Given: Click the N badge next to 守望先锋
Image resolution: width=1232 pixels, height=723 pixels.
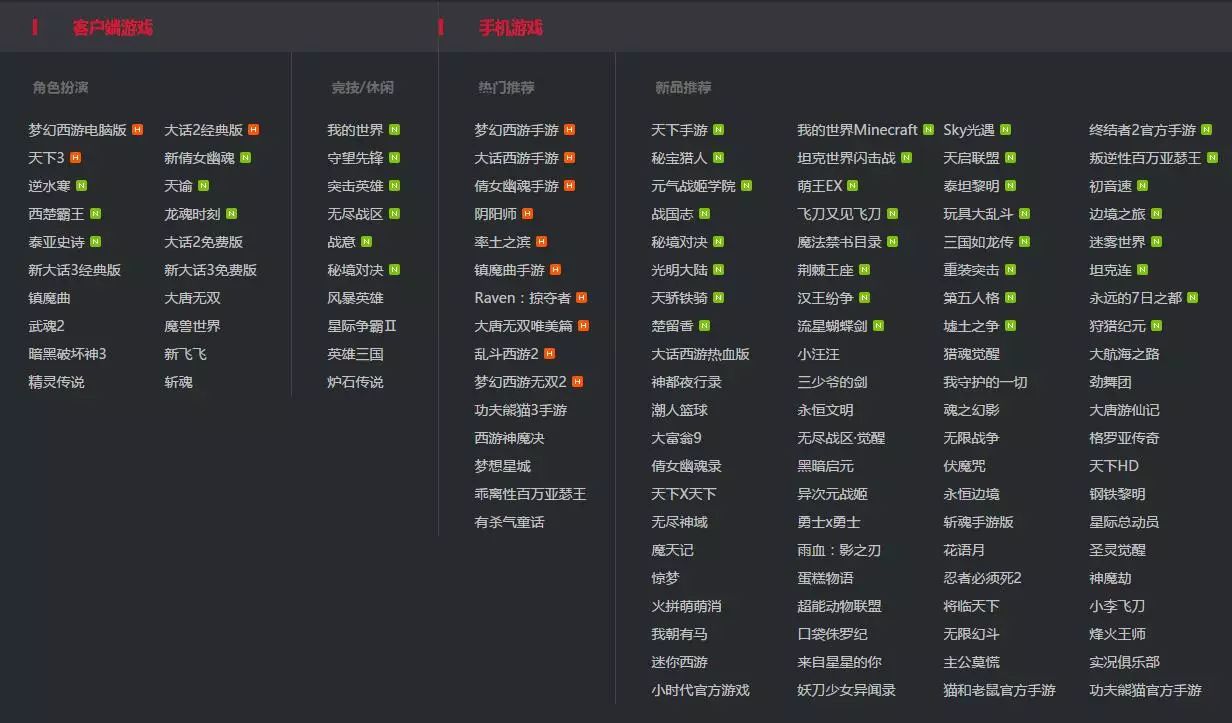Looking at the screenshot, I should (x=395, y=158).
